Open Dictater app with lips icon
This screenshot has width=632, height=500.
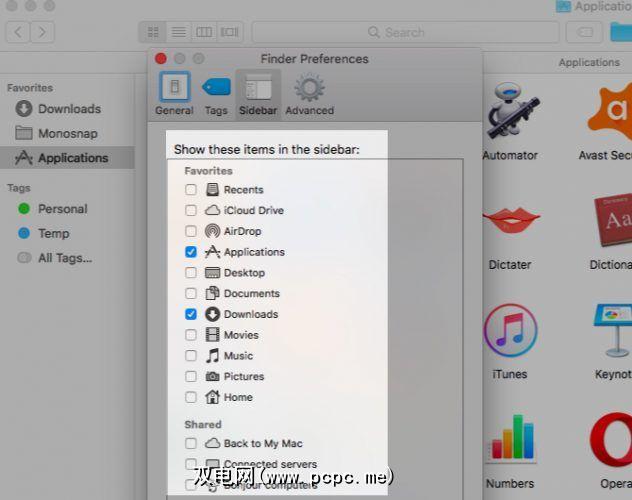click(x=511, y=220)
